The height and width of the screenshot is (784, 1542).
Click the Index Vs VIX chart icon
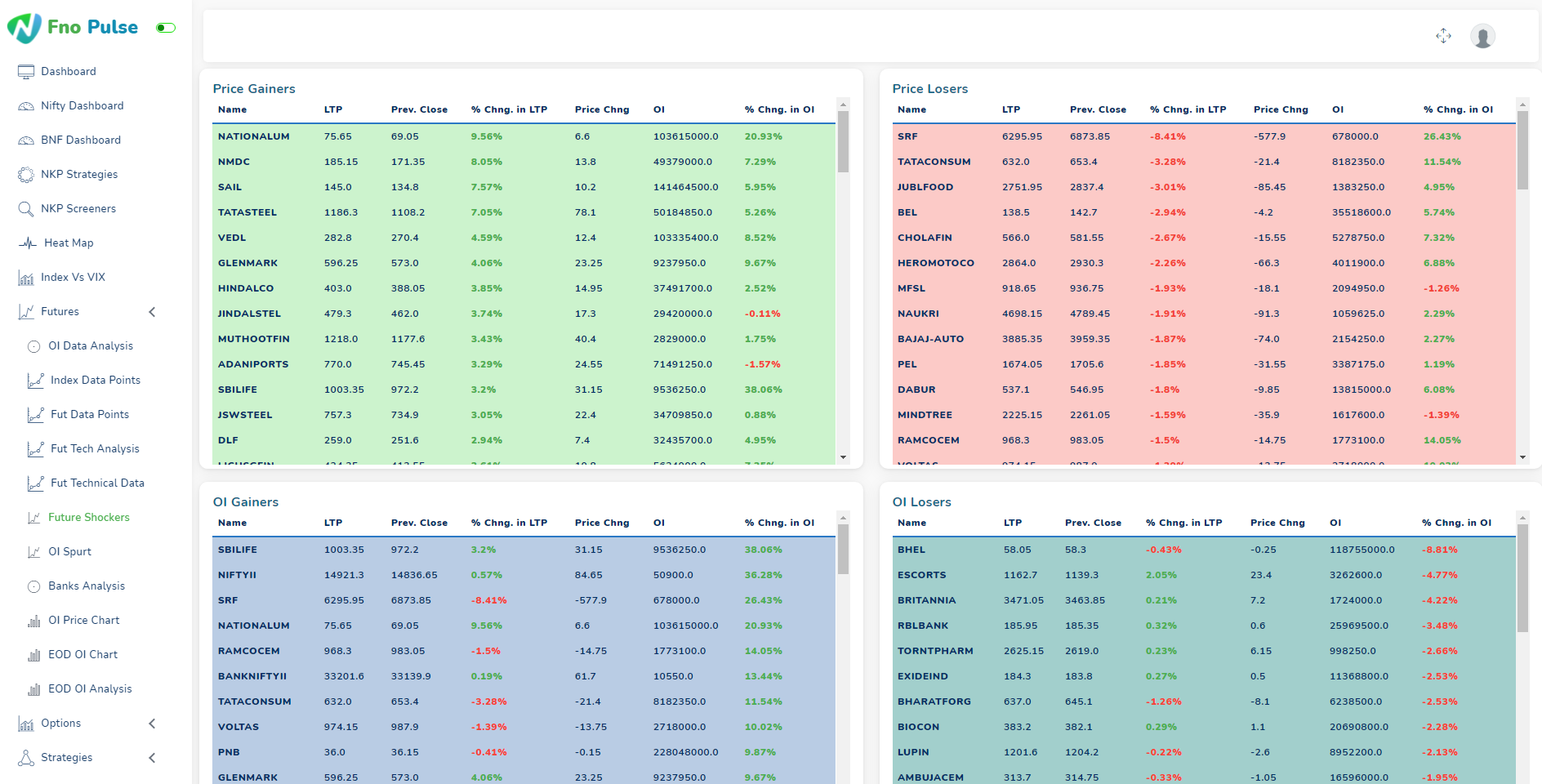click(26, 278)
